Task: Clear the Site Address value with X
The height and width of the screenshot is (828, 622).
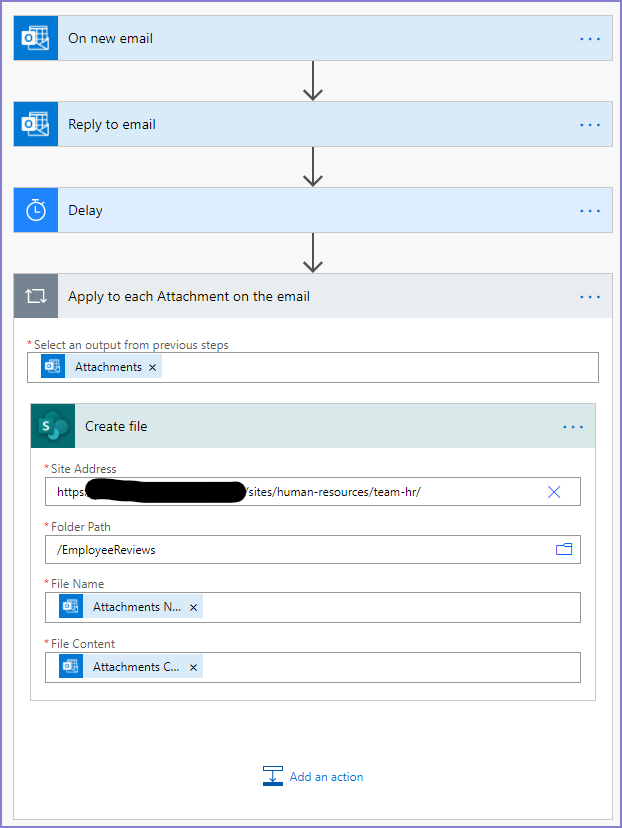Action: (554, 492)
